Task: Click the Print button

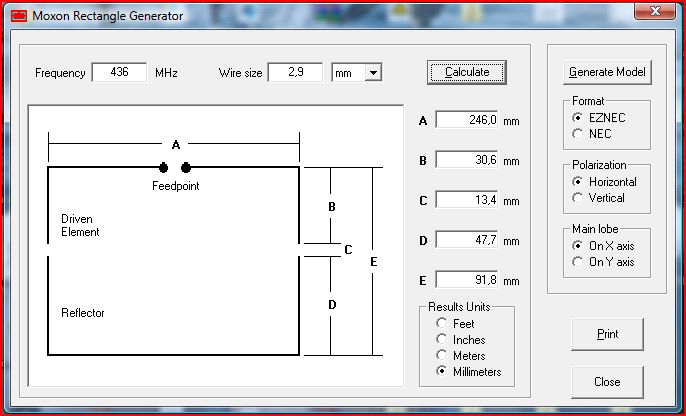Action: click(x=607, y=334)
